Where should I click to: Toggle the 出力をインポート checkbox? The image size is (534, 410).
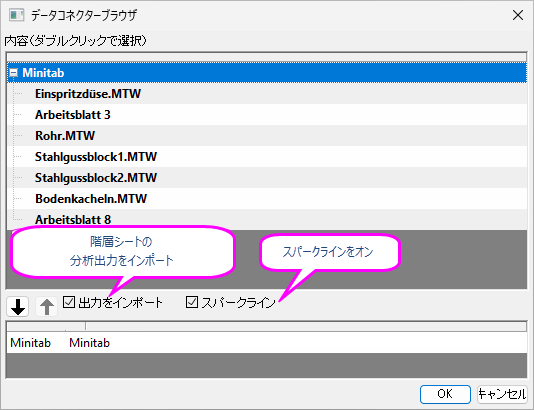click(x=69, y=302)
